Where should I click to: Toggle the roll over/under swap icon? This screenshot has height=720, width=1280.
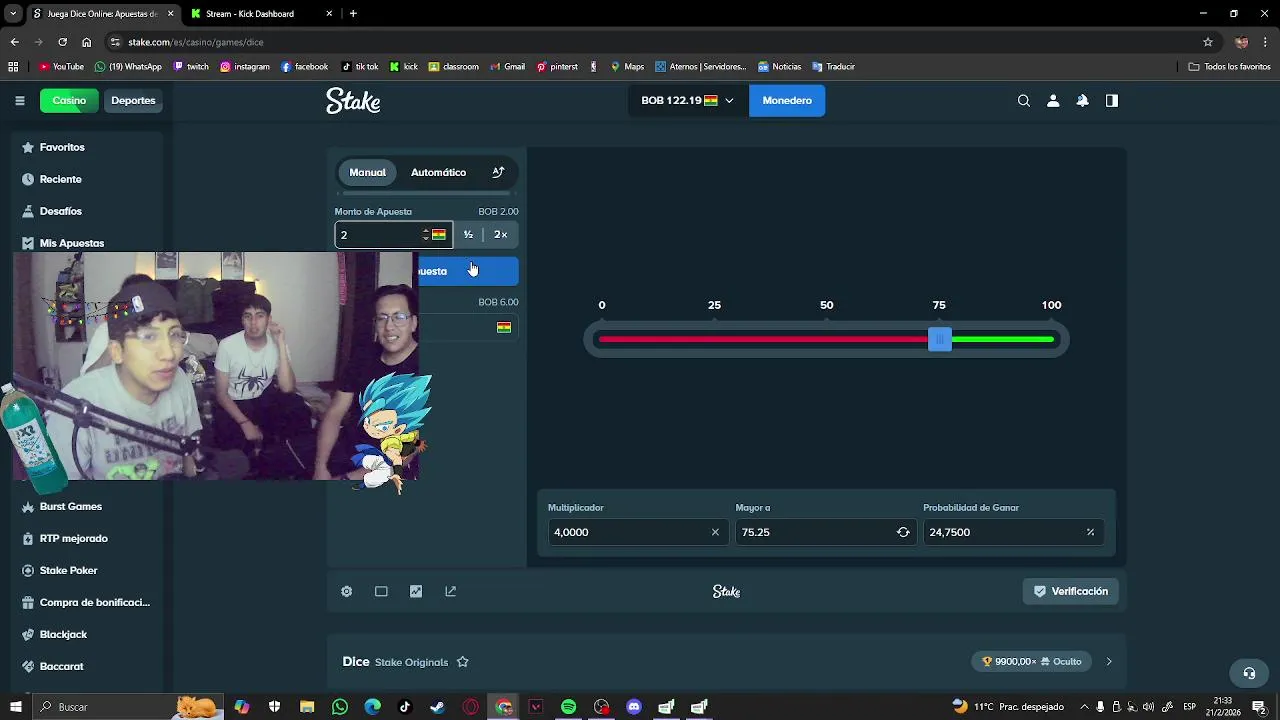(903, 532)
